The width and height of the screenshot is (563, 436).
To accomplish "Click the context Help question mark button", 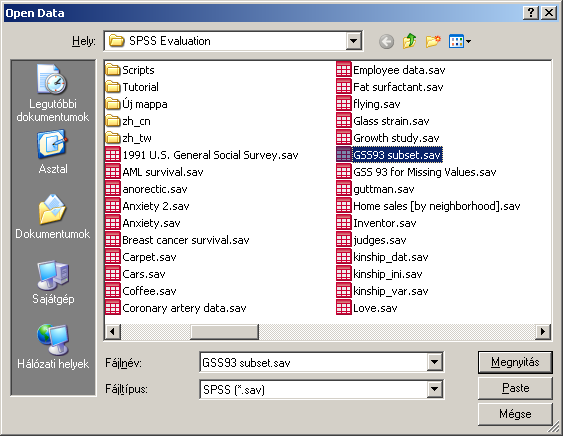I will point(531,13).
